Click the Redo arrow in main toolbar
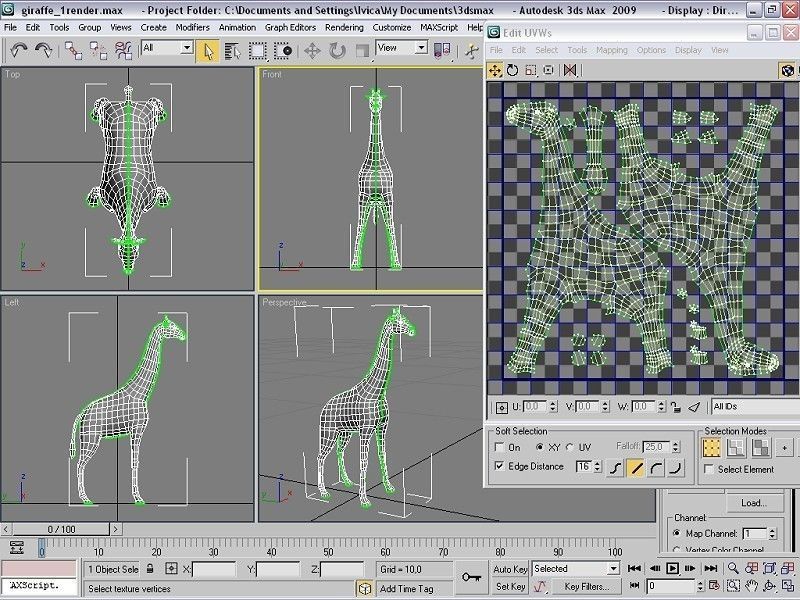The height and width of the screenshot is (600, 800). [x=44, y=51]
